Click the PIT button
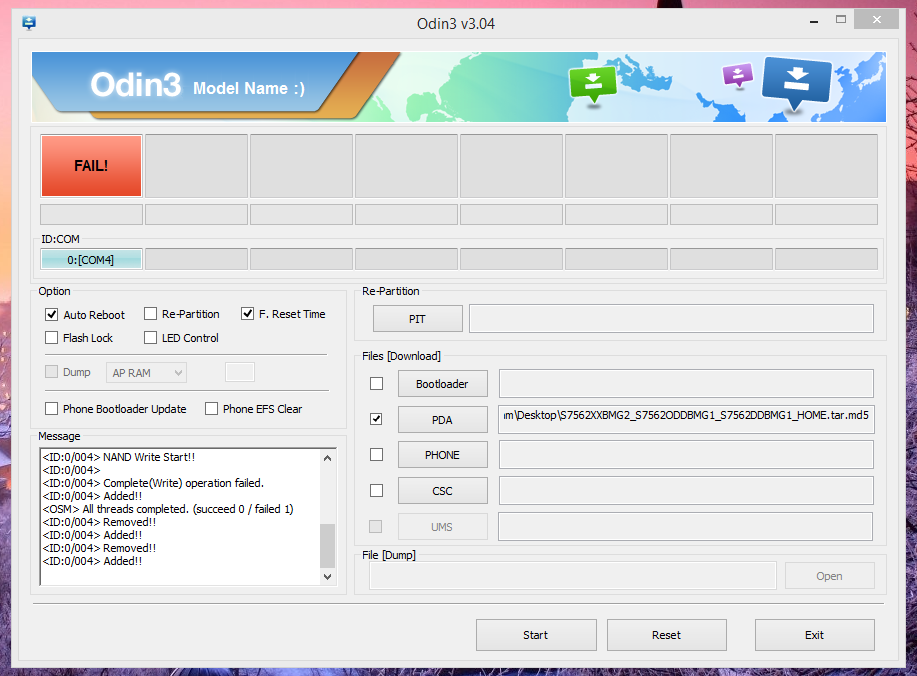Screen dimensions: 917x676 [418, 319]
